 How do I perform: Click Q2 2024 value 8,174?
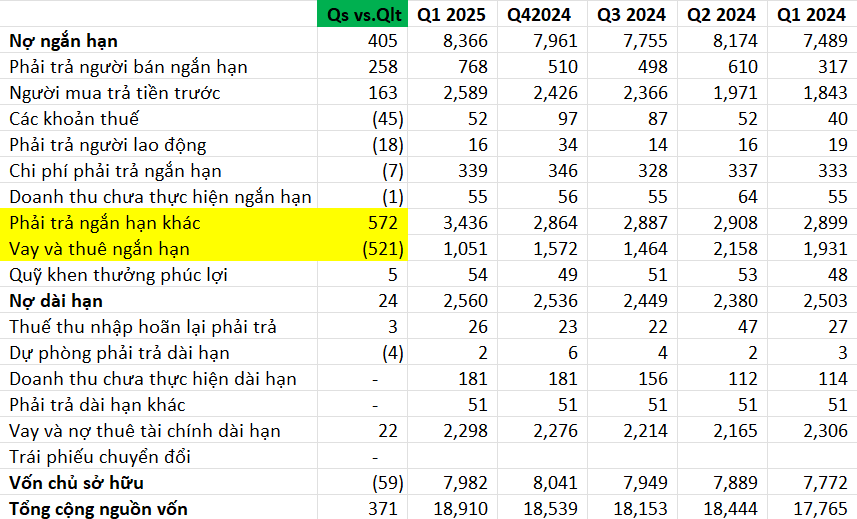(736, 41)
